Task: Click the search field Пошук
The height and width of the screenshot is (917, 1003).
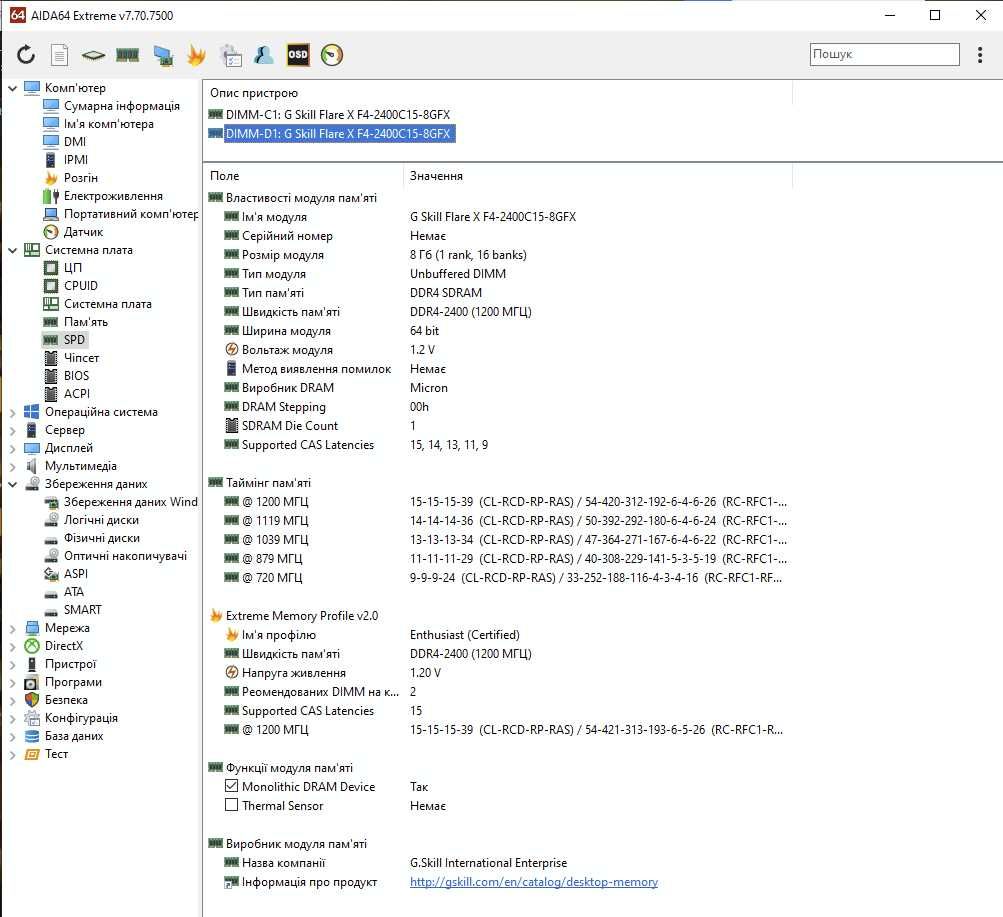Action: (x=885, y=54)
